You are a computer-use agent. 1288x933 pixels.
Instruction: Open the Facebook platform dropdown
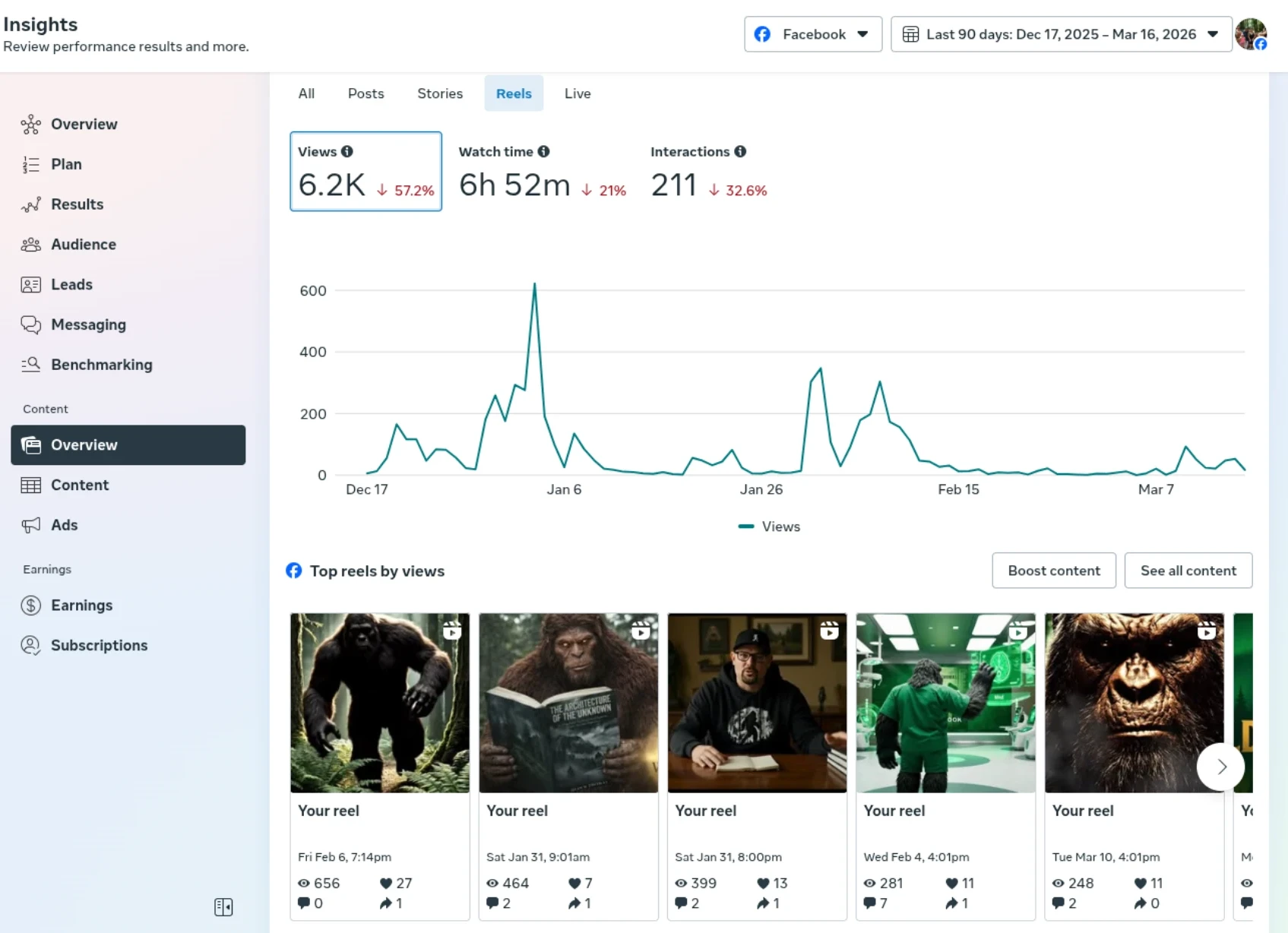[x=812, y=34]
